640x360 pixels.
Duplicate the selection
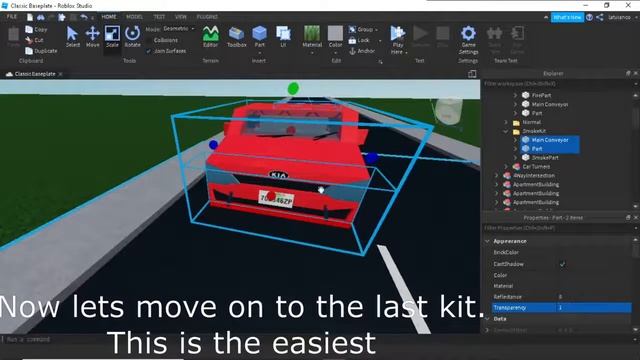pos(41,51)
